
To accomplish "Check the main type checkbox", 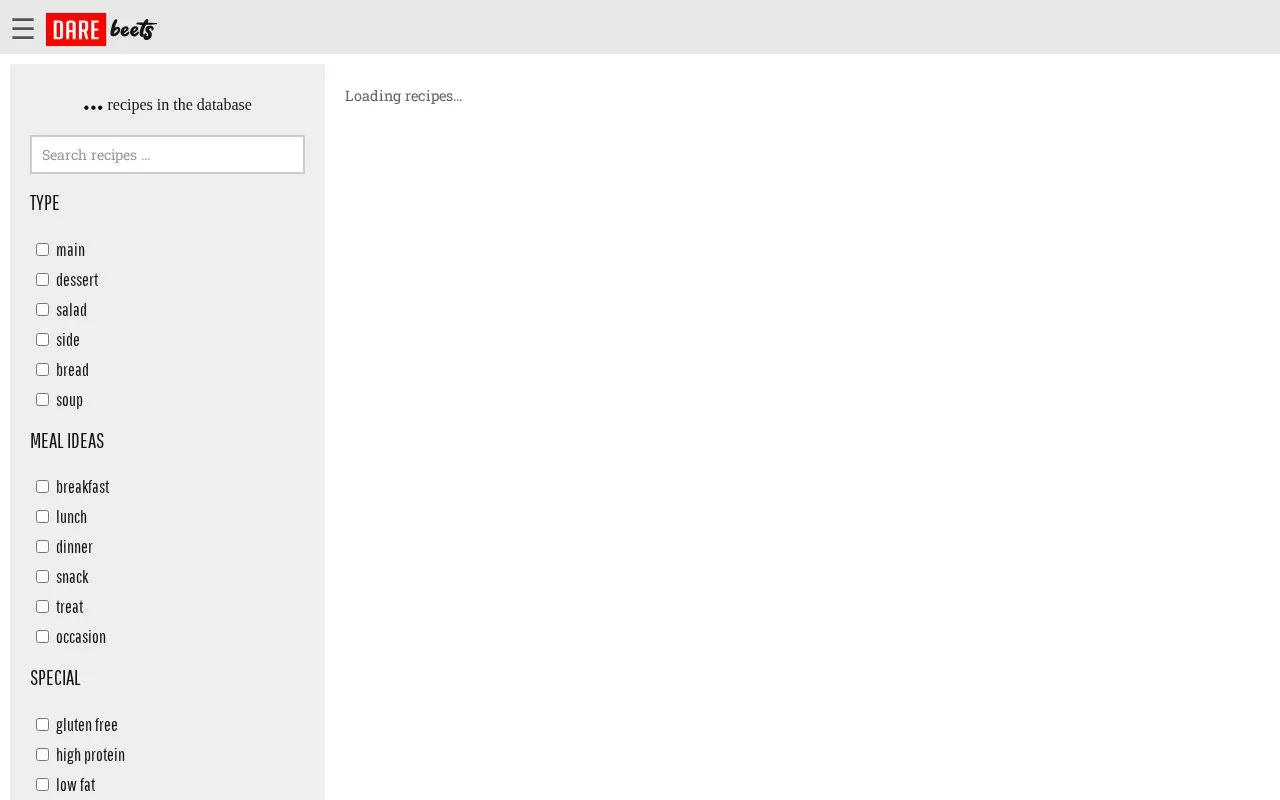I will (x=42, y=249).
